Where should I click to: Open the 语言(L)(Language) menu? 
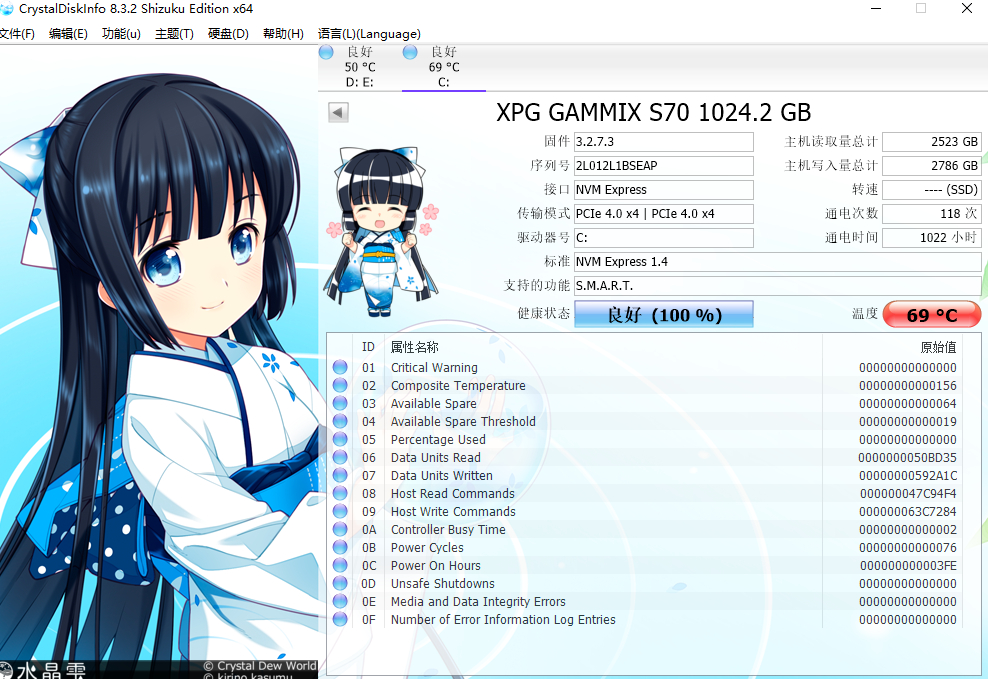coord(369,34)
